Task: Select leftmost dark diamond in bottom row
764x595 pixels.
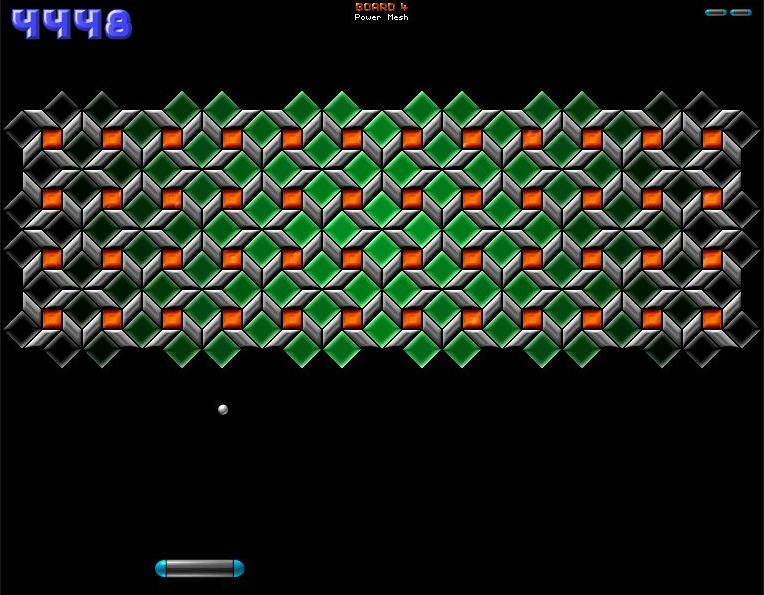Action: click(x=62, y=349)
